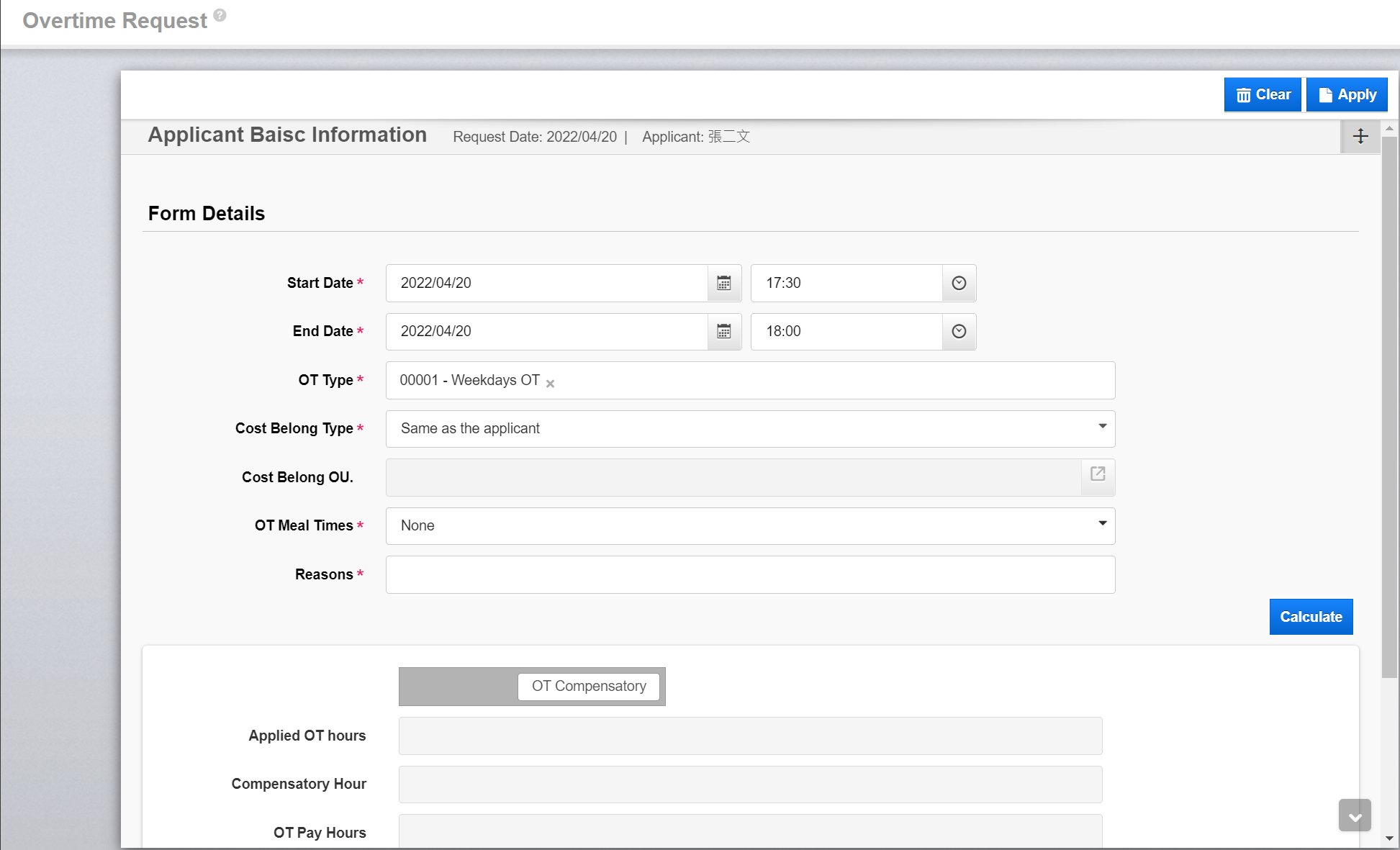Image resolution: width=1400 pixels, height=850 pixels.
Task: Click the scroll-down chevron button
Action: pos(1355,816)
